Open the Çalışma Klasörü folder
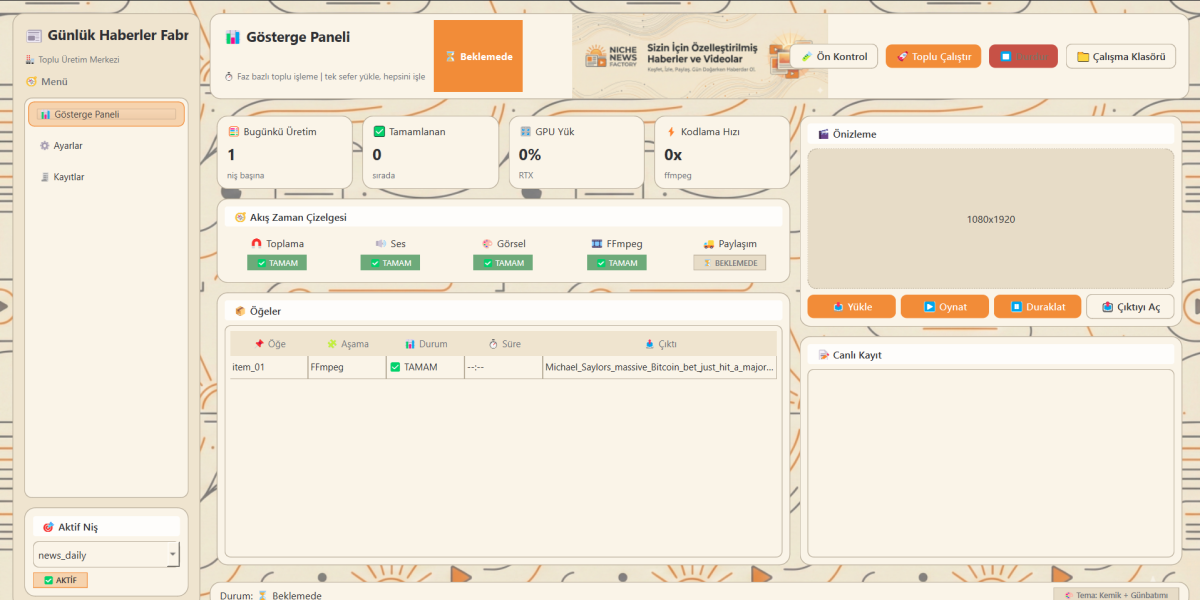The height and width of the screenshot is (600, 1200). (x=1120, y=57)
